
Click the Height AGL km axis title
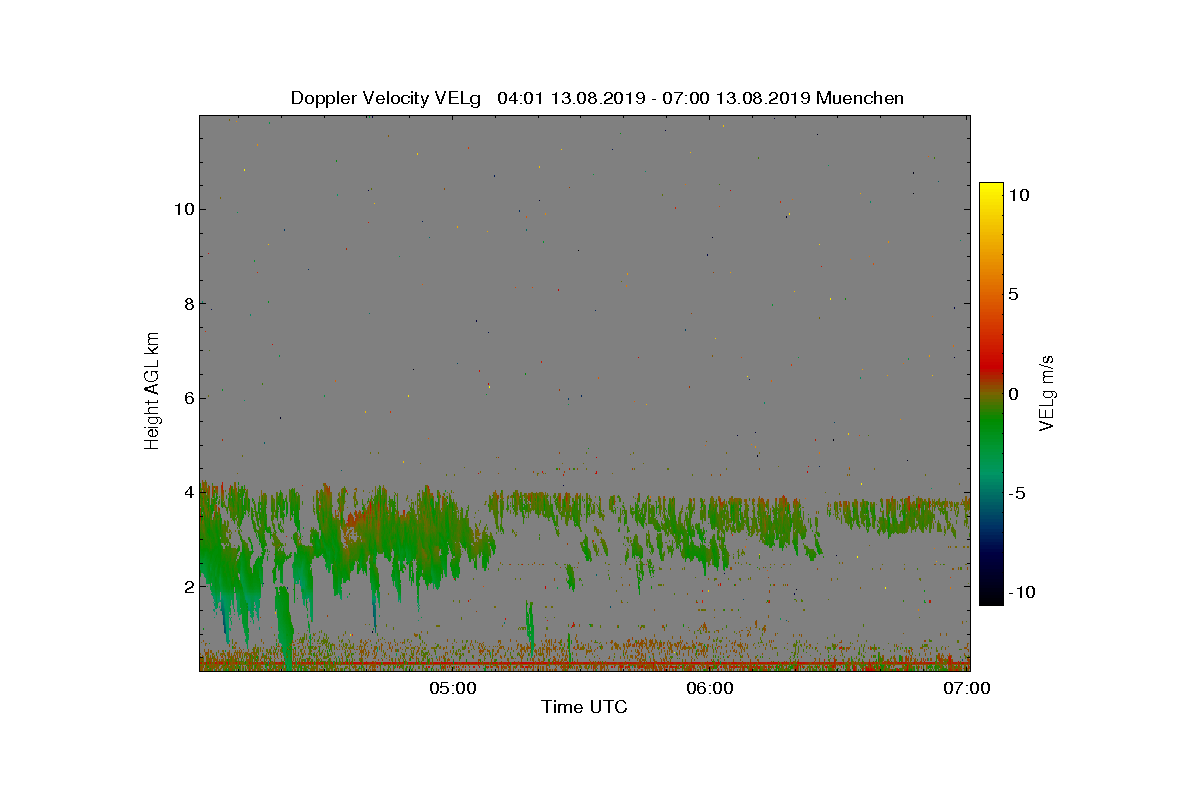coord(152,391)
